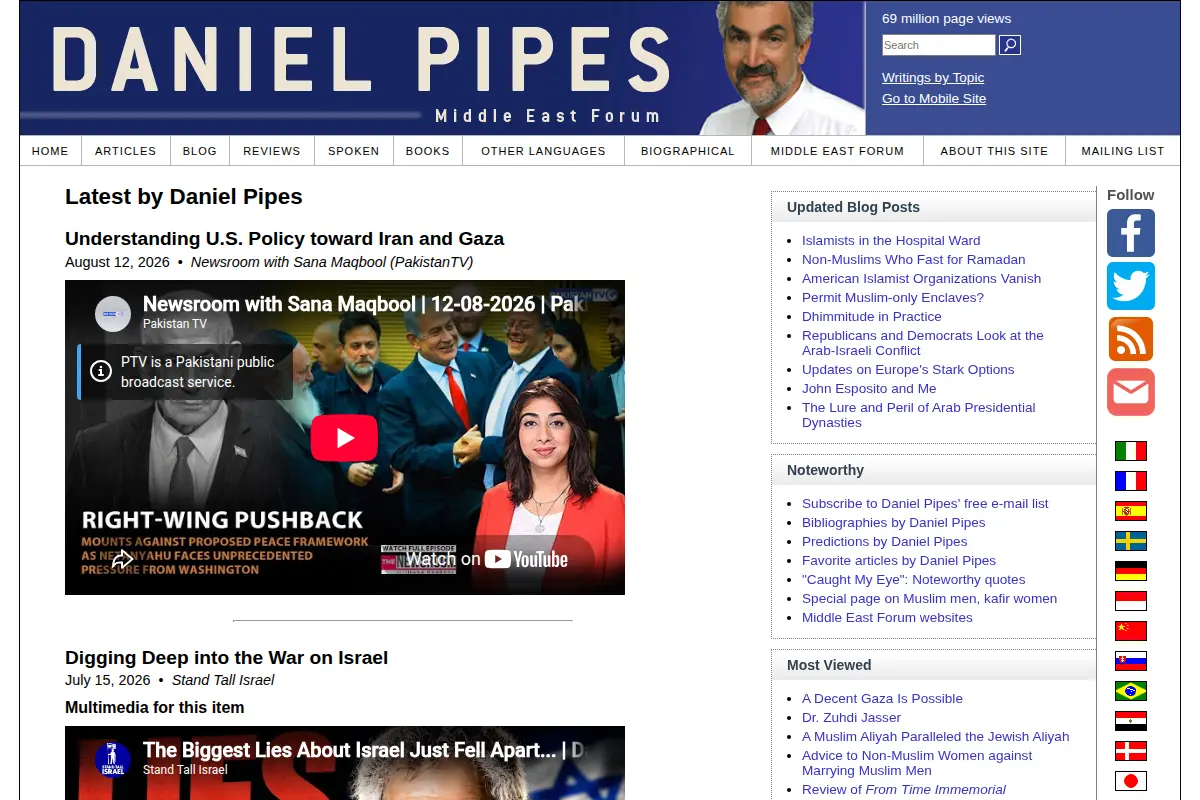This screenshot has width=1200, height=800.
Task: Select the Japanese flag language icon
Action: coord(1131,781)
